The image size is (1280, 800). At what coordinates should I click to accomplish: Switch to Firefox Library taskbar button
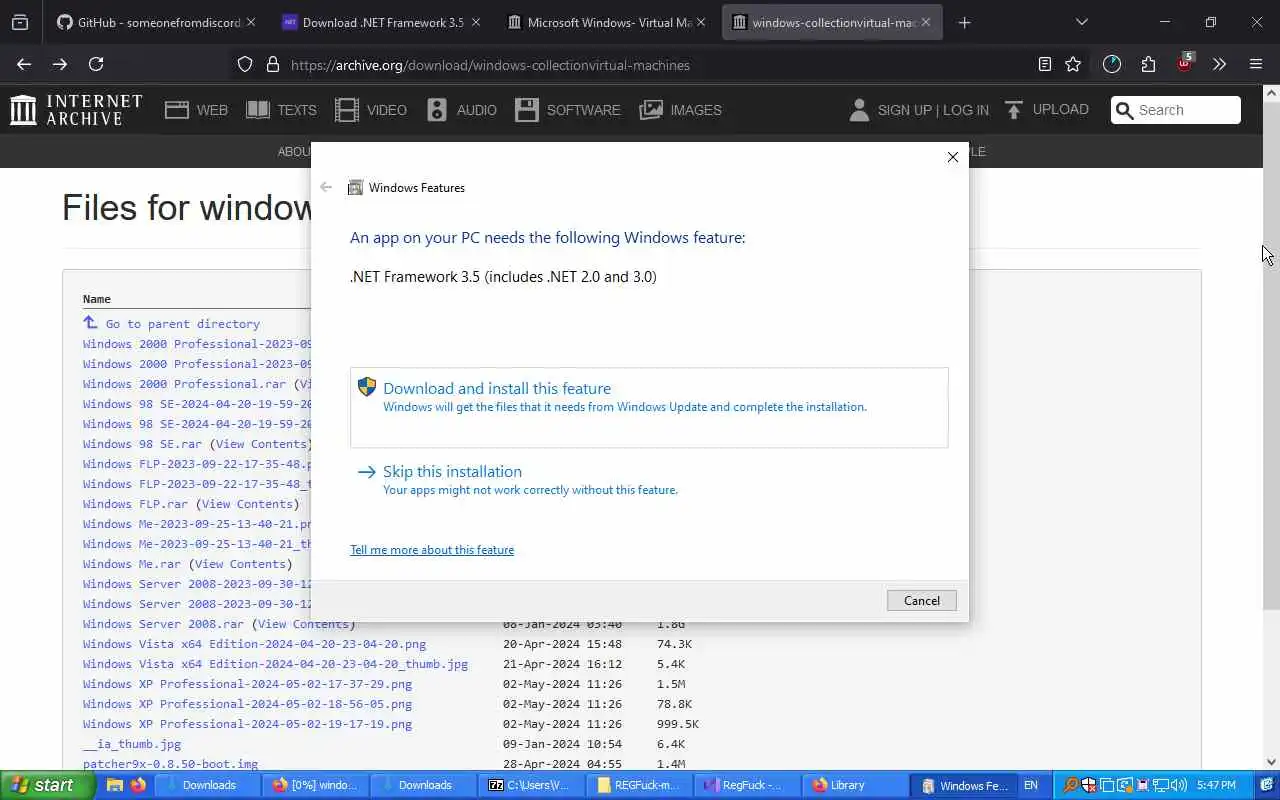pos(854,785)
